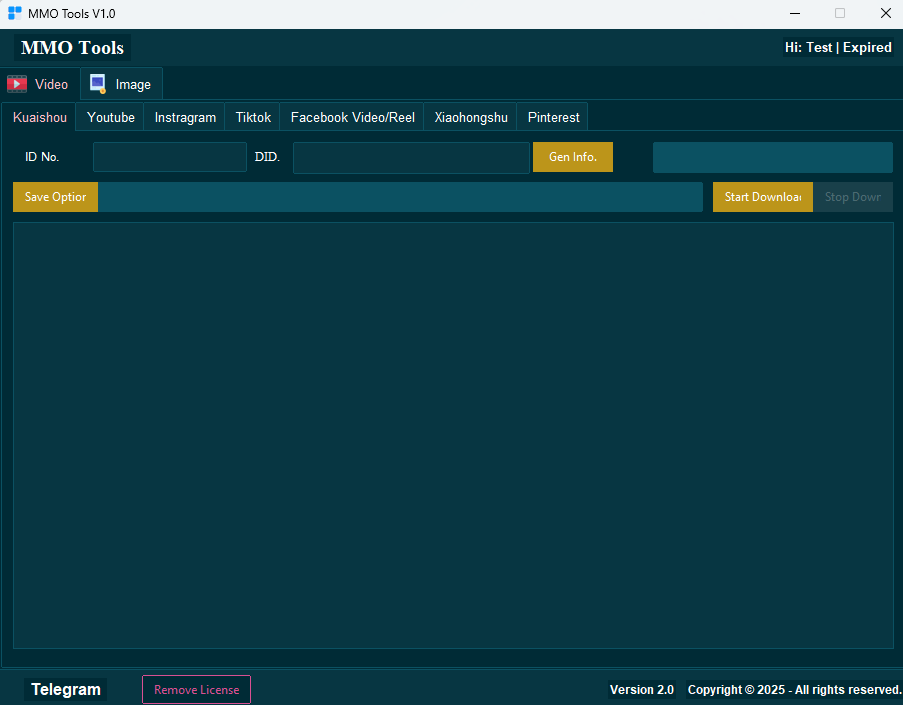The height and width of the screenshot is (705, 903).
Task: Click the Gen Info. button
Action: point(572,157)
